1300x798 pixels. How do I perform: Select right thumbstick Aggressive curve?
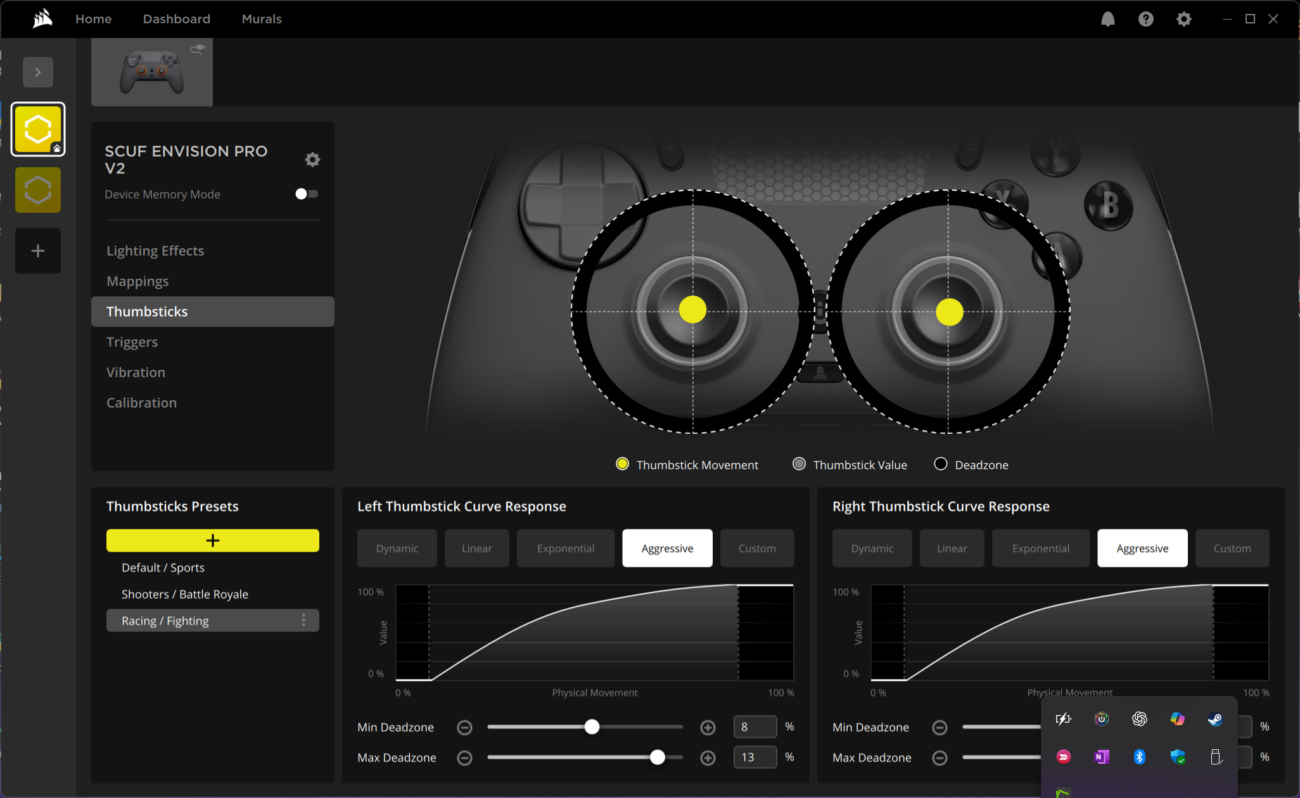coord(1142,548)
